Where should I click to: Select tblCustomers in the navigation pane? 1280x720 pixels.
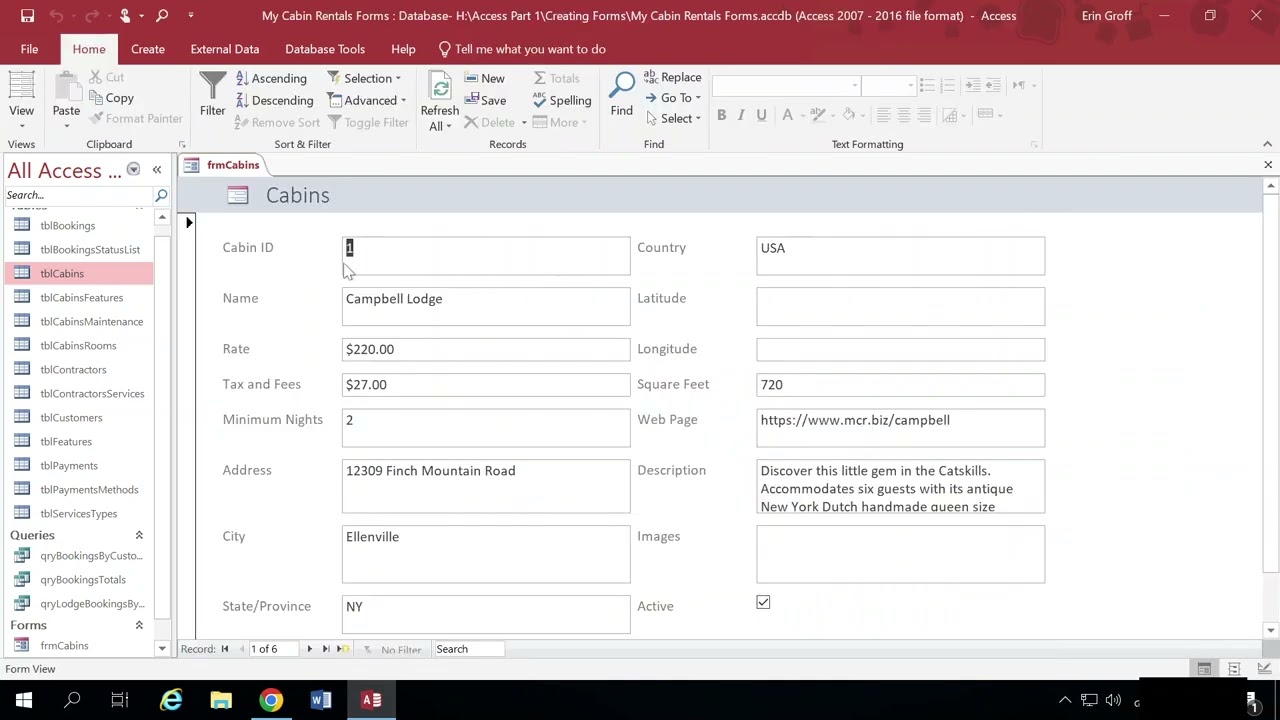[71, 417]
